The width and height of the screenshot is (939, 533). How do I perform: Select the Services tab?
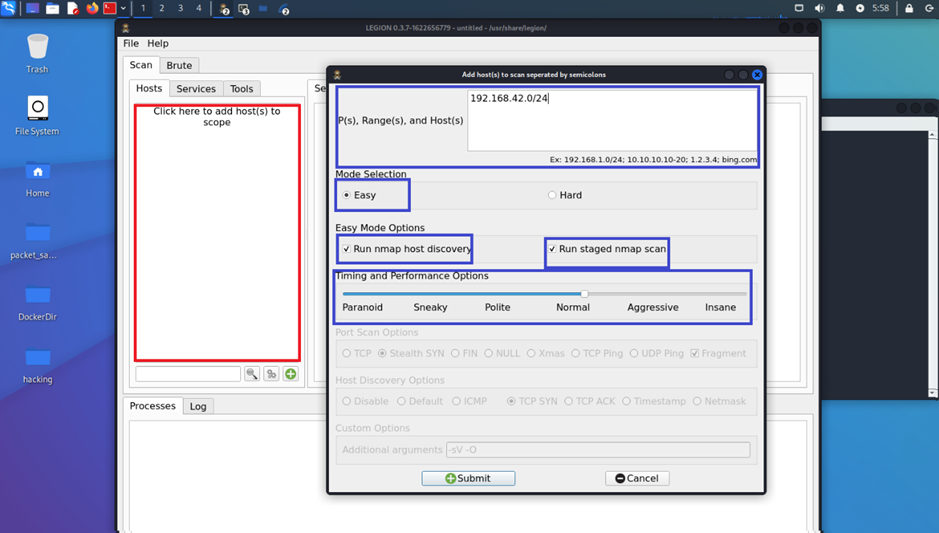[x=196, y=89]
